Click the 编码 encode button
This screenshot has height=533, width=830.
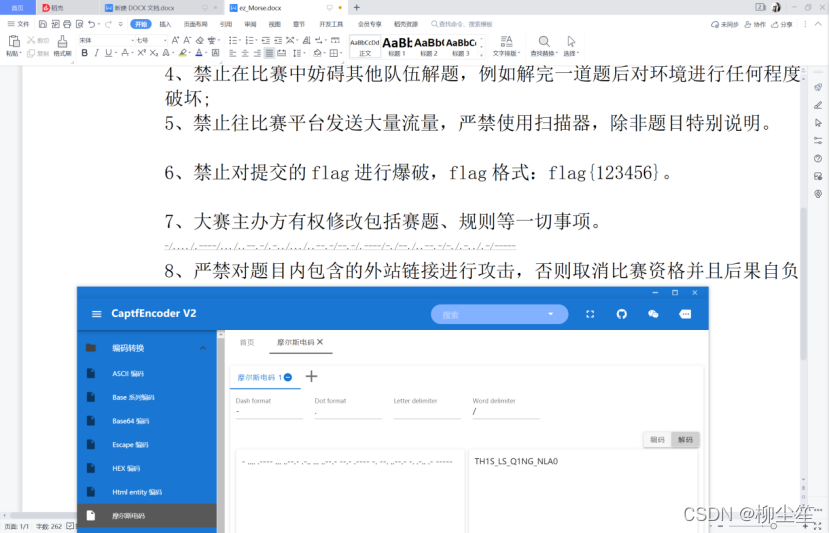657,439
